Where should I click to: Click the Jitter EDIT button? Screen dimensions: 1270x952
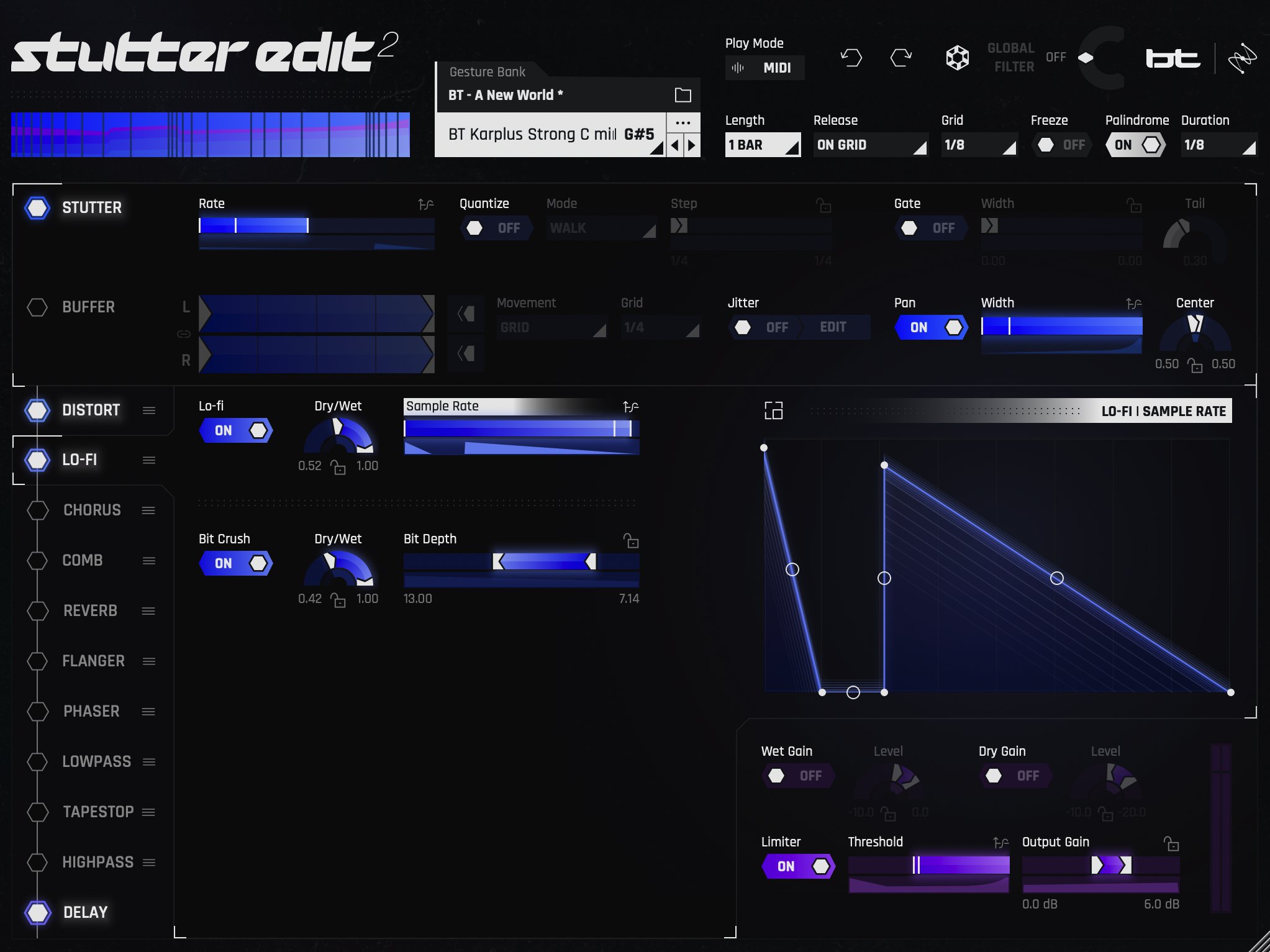pyautogui.click(x=833, y=327)
